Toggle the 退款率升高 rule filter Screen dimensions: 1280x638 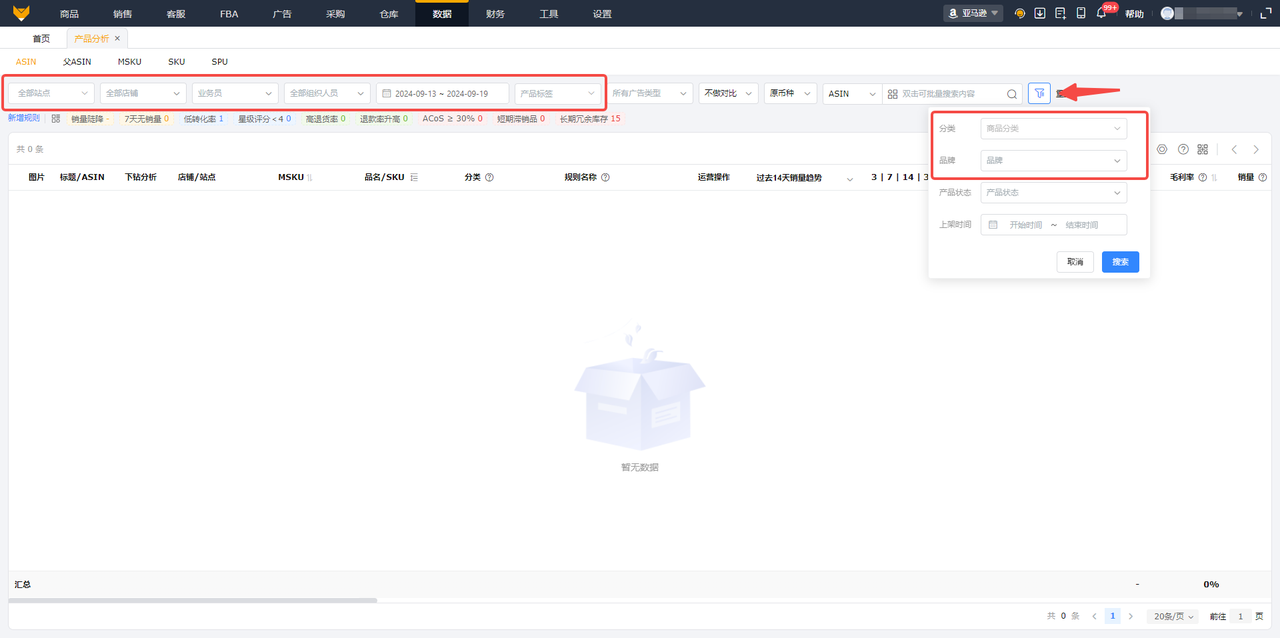(x=384, y=118)
